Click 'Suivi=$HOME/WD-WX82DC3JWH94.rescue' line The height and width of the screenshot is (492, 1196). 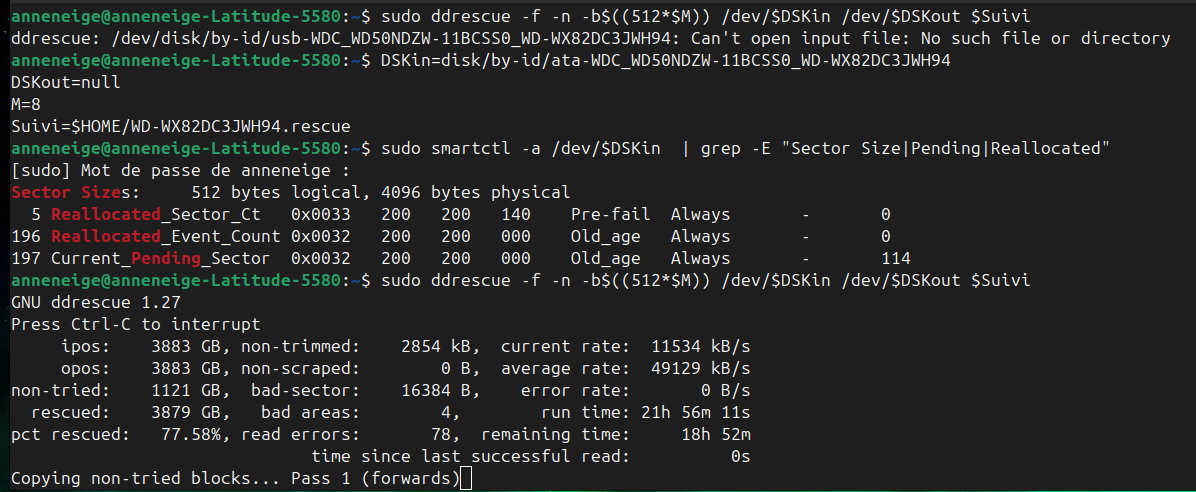(180, 126)
